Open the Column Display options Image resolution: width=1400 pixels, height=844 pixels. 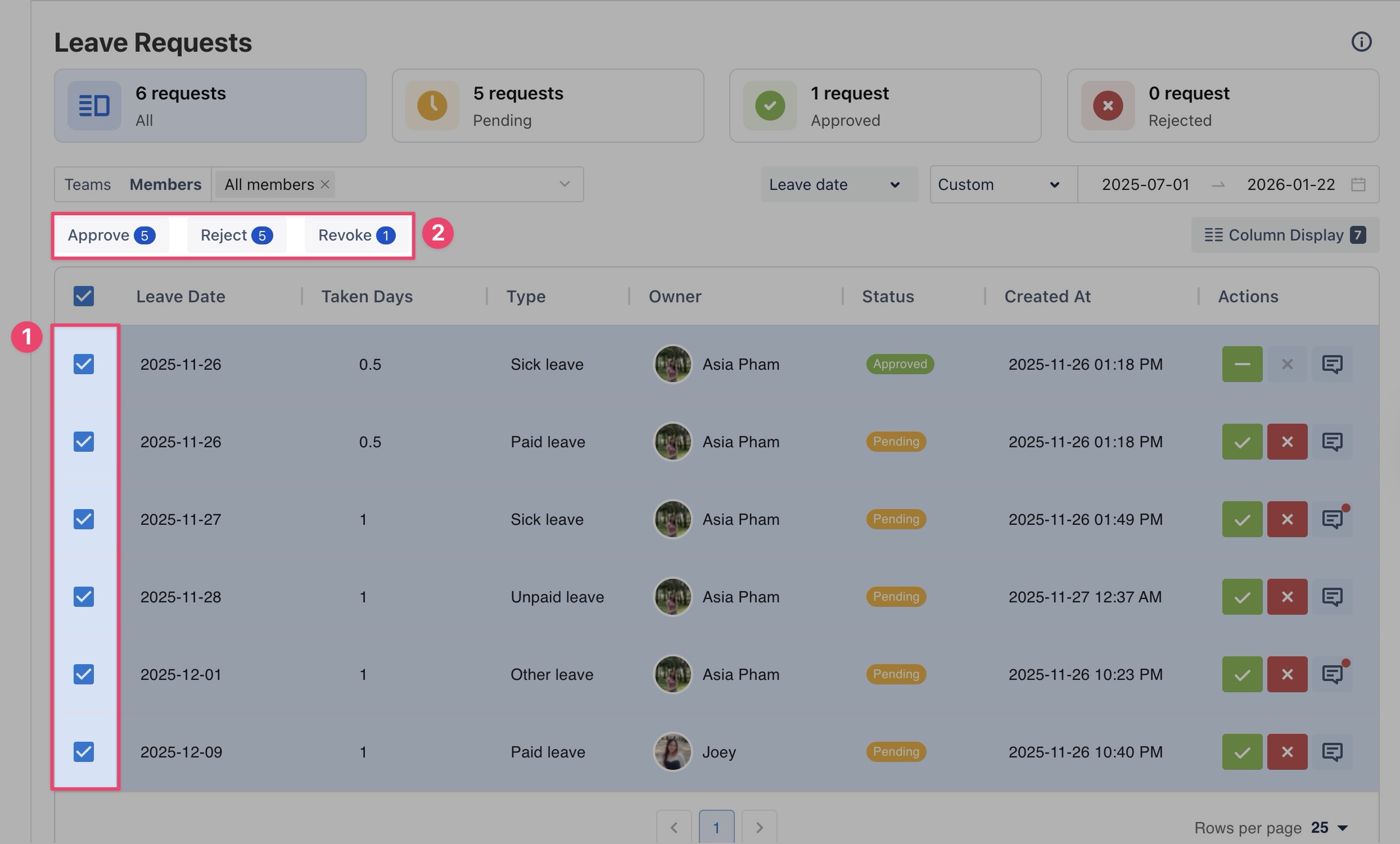1285,235
